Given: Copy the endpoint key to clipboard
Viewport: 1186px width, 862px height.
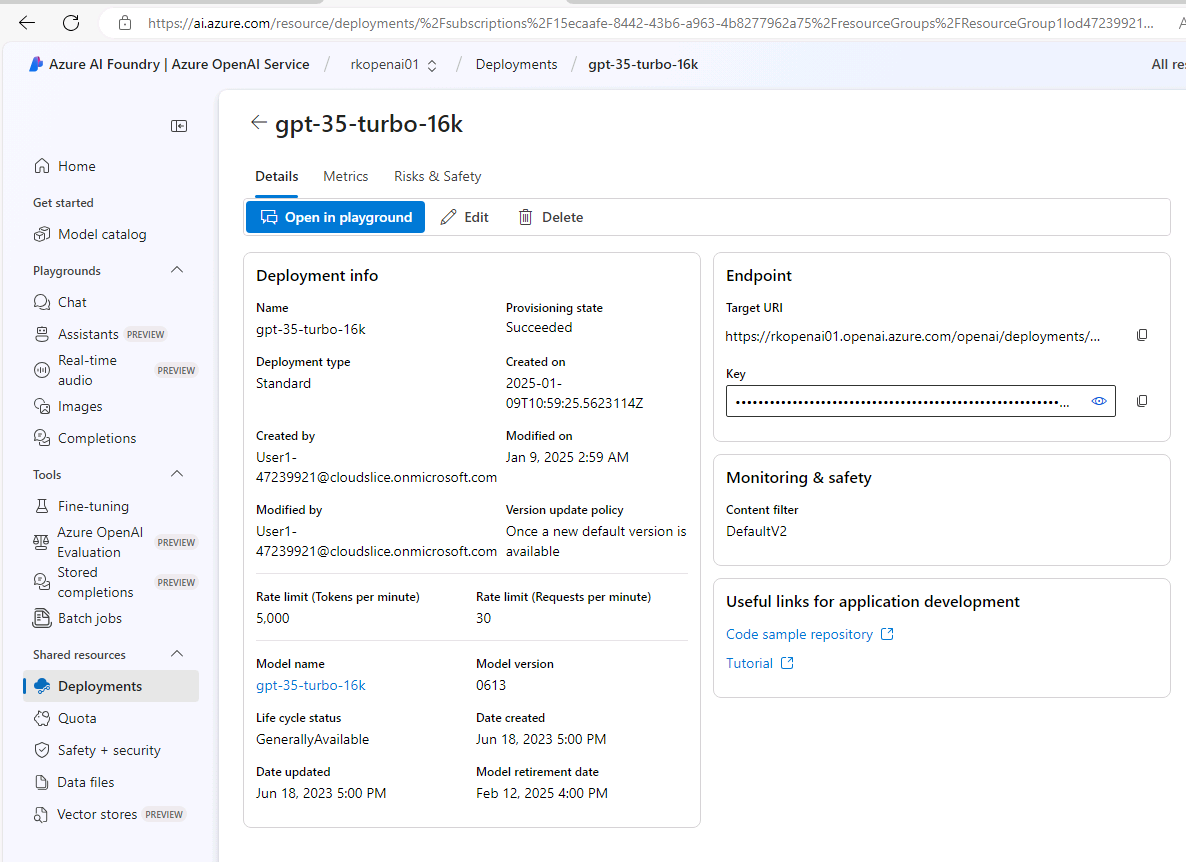Looking at the screenshot, I should (1142, 401).
